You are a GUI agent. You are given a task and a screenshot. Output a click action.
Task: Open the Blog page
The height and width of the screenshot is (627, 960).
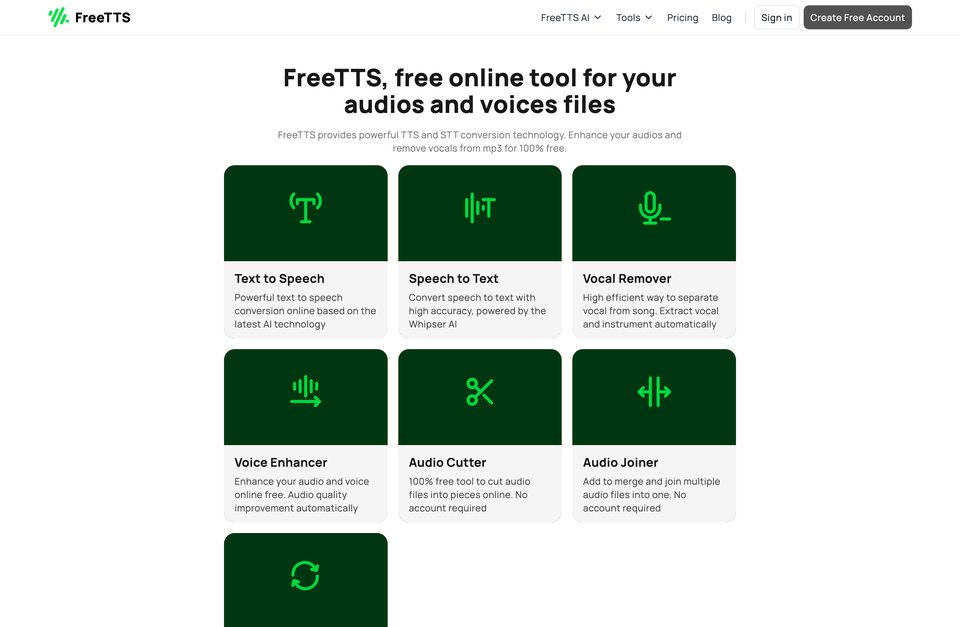(721, 18)
